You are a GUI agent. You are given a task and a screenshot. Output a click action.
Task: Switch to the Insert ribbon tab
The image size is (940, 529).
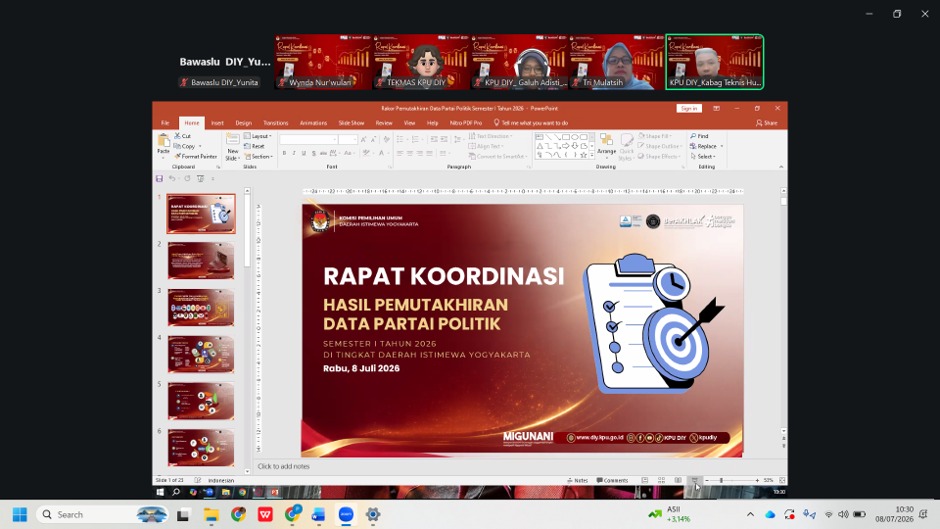point(217,123)
